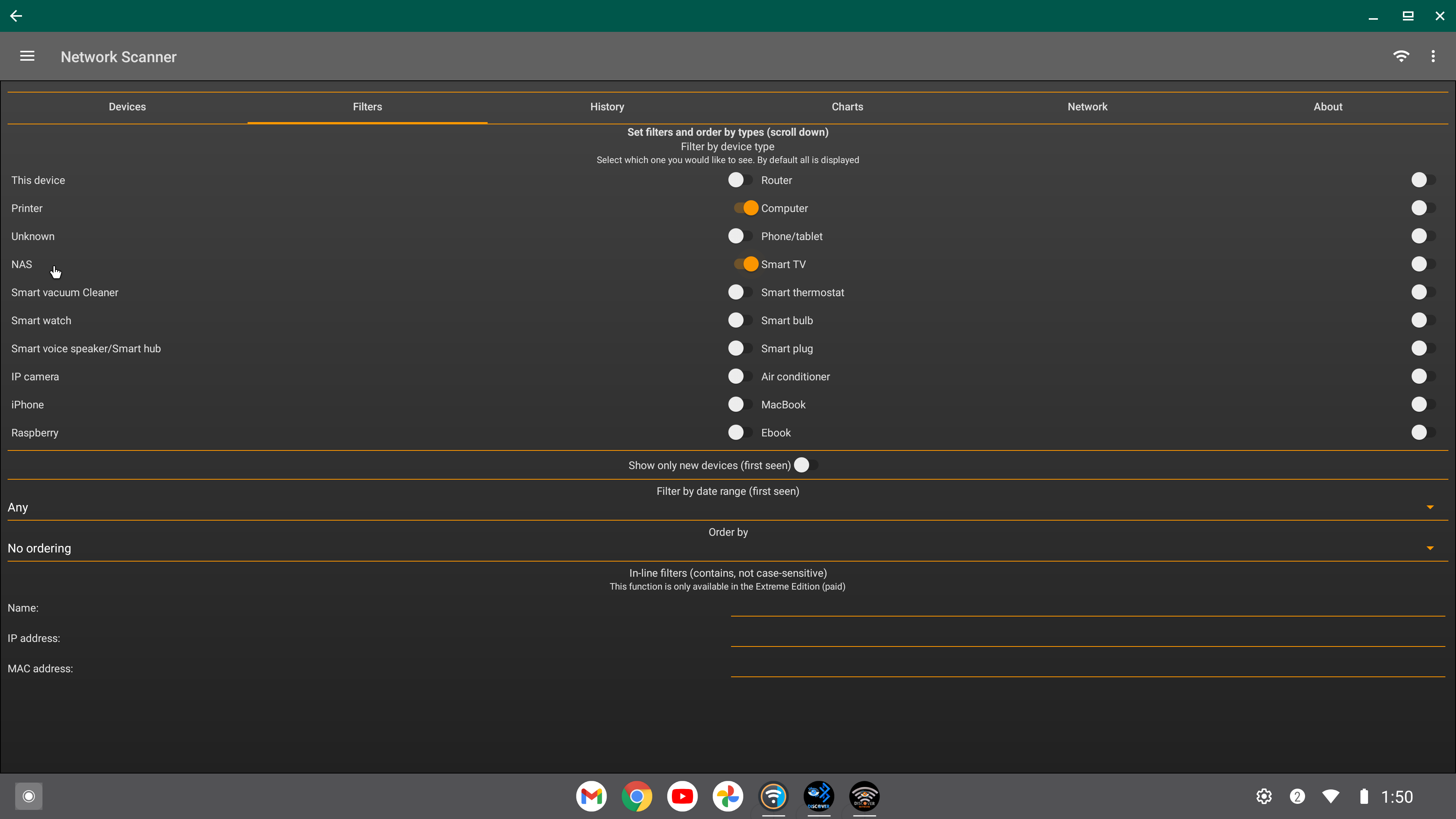The image size is (1456, 819).
Task: Enable the Router filter toggle
Action: [1423, 180]
